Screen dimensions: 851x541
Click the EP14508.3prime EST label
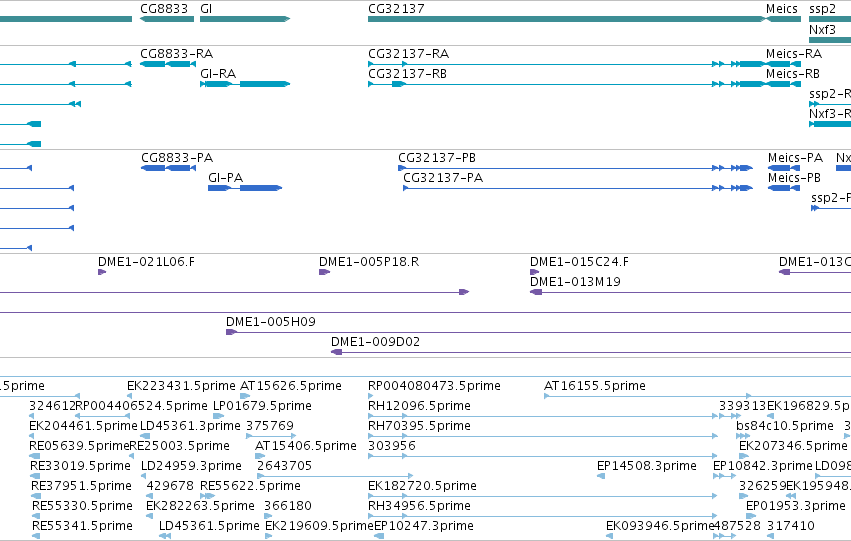tap(646, 466)
